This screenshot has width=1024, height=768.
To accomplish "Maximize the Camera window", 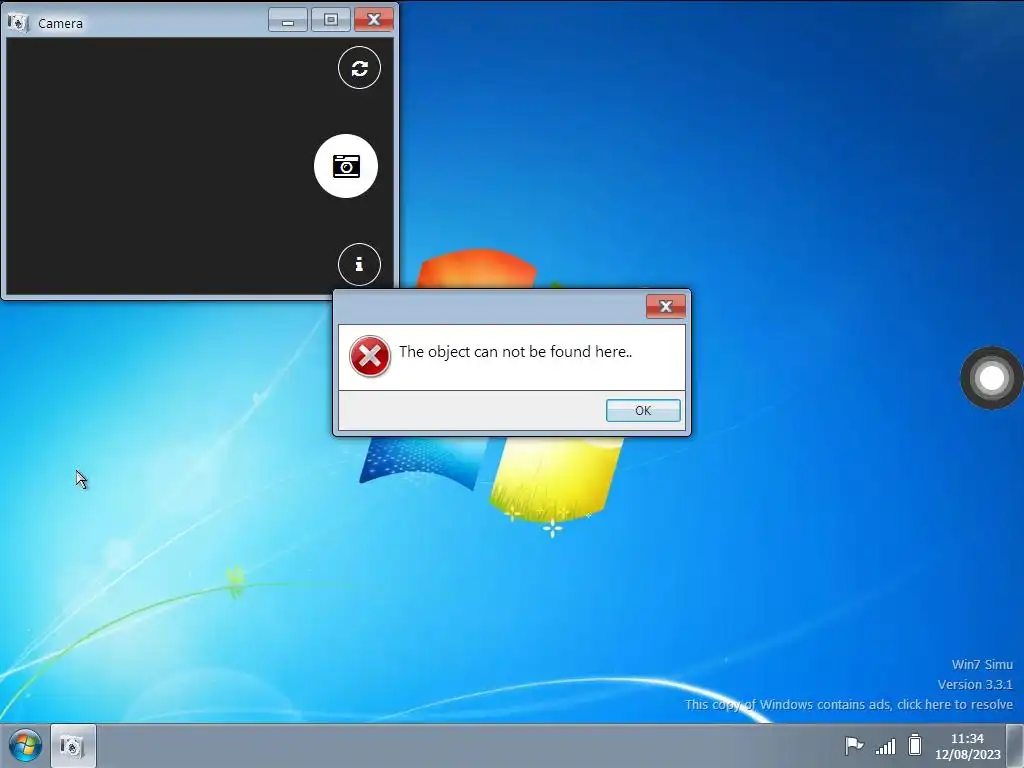I will point(331,20).
